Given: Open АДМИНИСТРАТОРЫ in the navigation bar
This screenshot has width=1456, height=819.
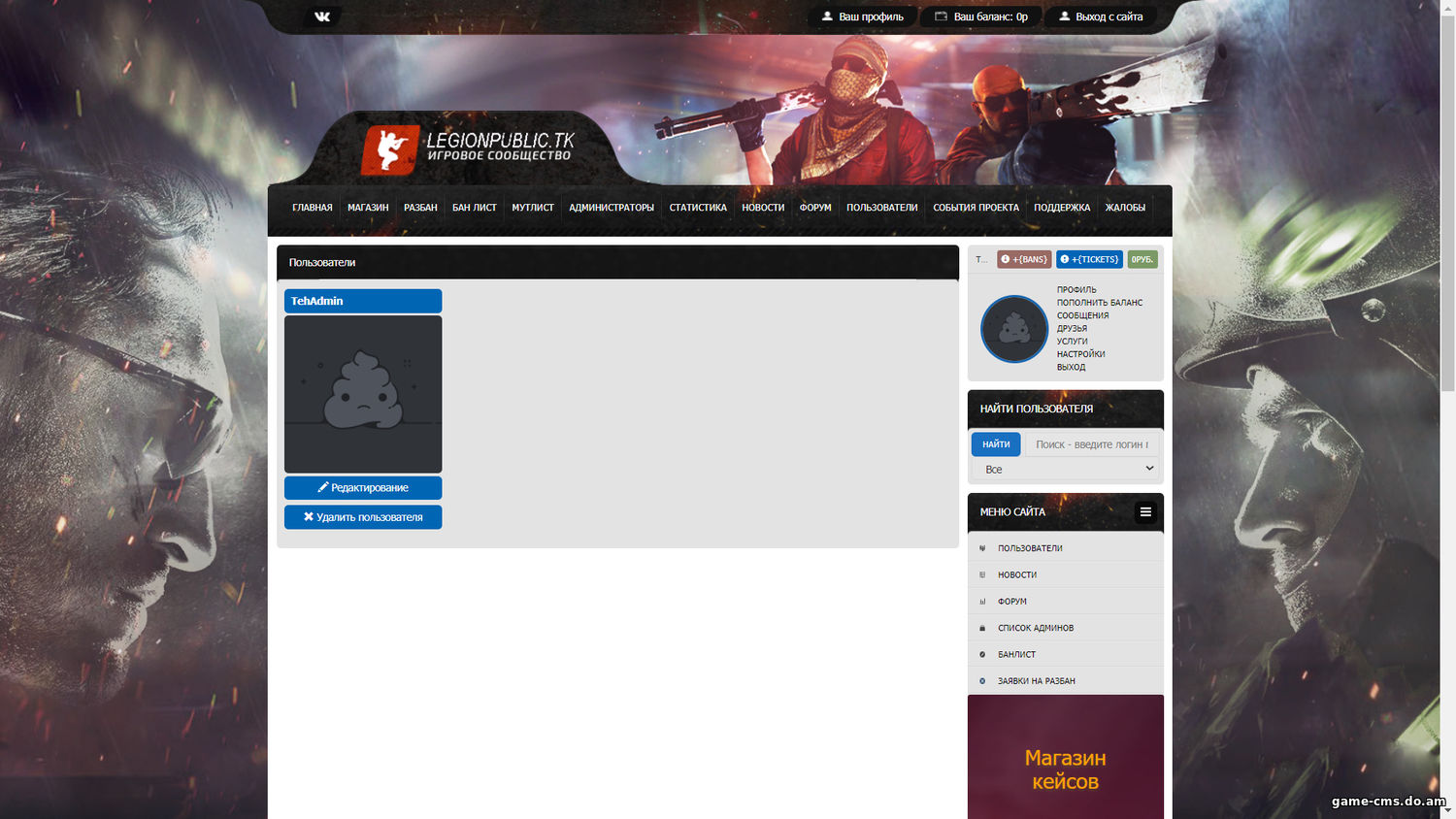Looking at the screenshot, I should pos(612,208).
